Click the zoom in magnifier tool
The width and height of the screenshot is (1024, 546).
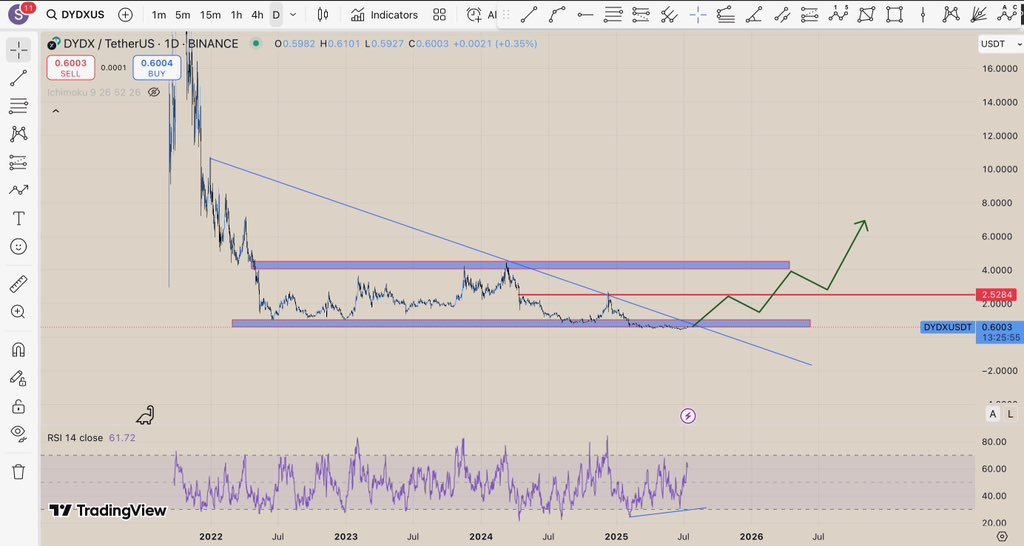[x=18, y=312]
